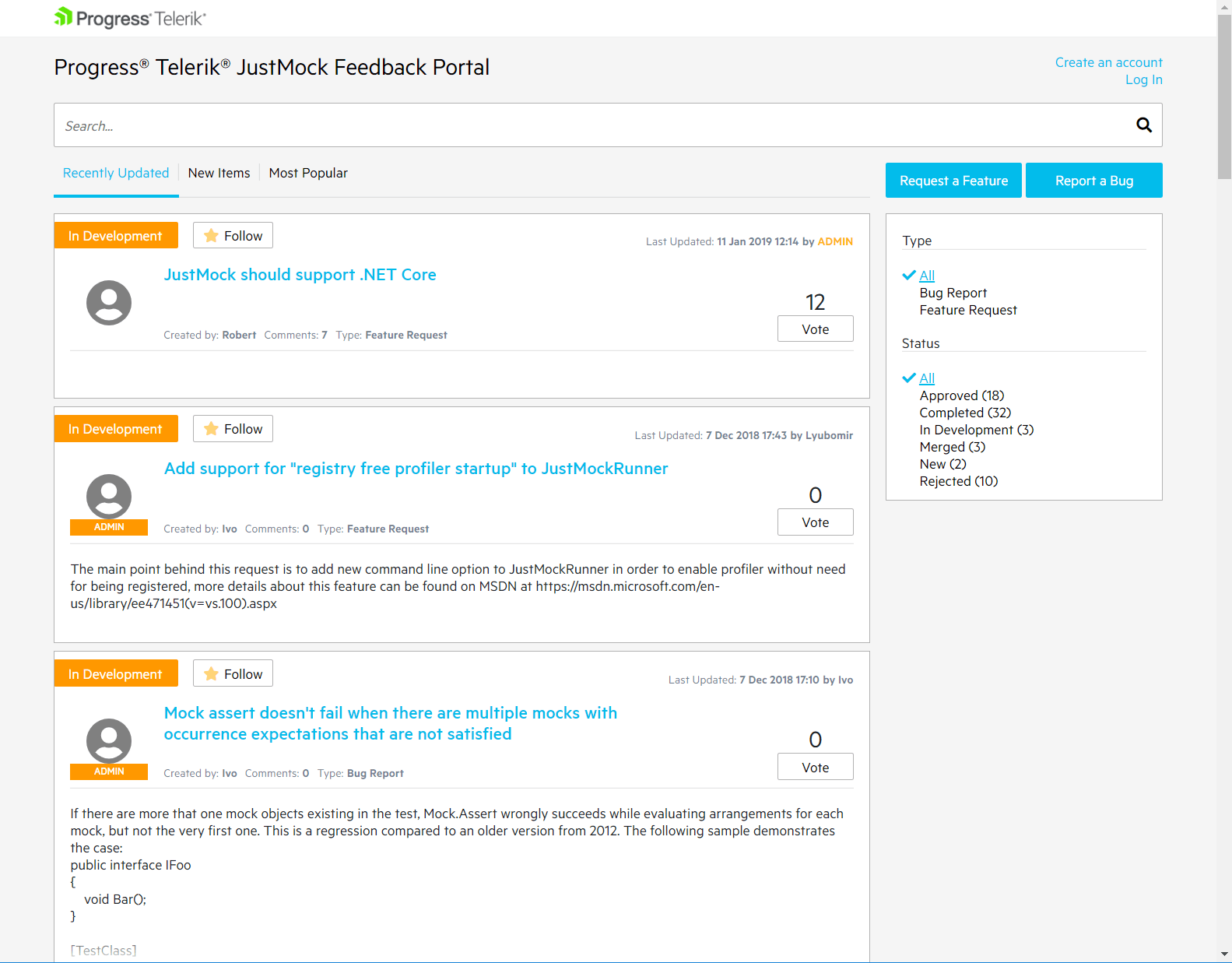This screenshot has width=1232, height=963.
Task: Click the vertical scrollbar thumb
Action: pyautogui.click(x=1224, y=97)
